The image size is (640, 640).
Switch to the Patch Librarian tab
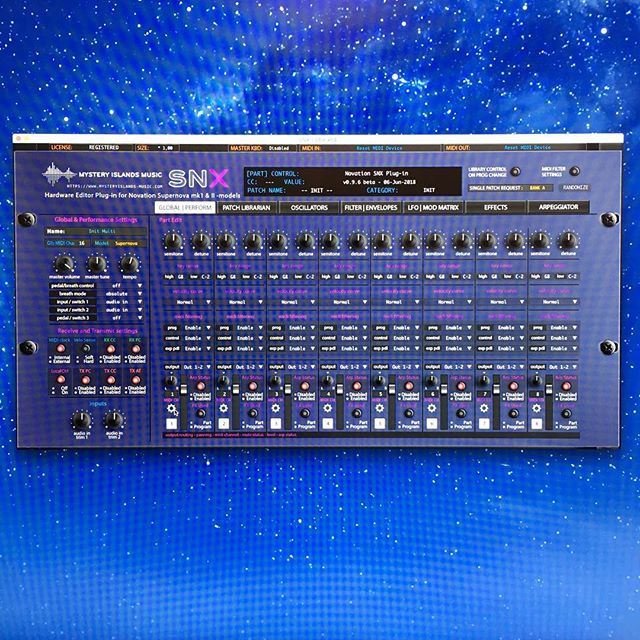(247, 208)
